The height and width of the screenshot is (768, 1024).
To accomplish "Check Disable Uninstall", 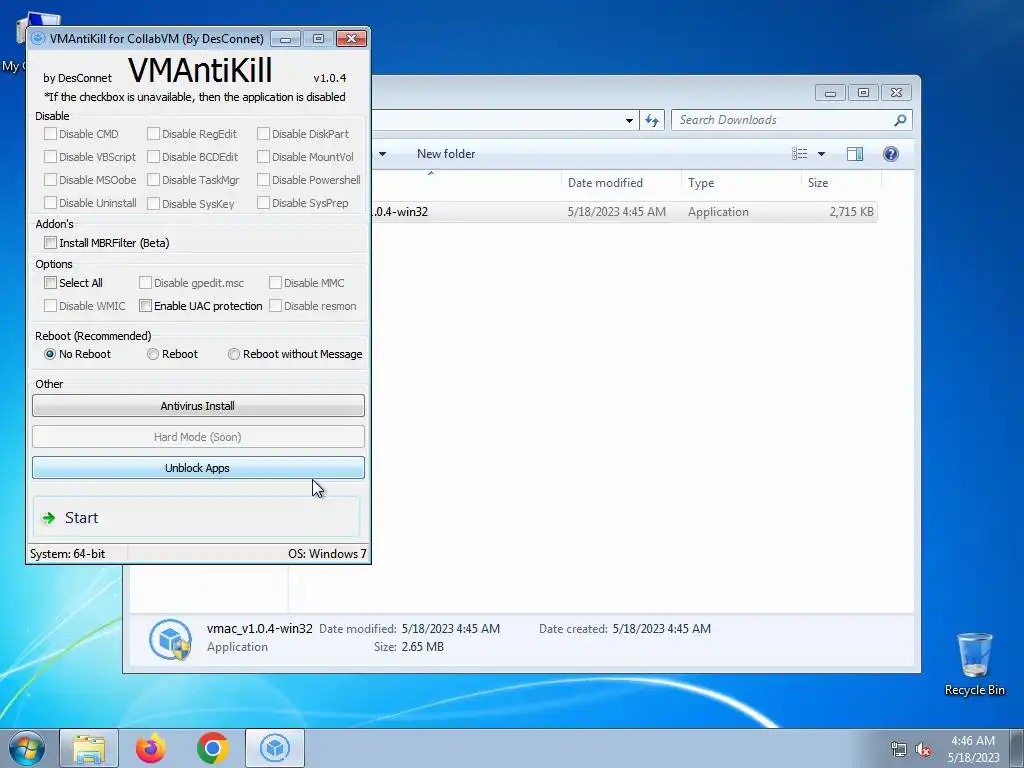I will (50, 203).
